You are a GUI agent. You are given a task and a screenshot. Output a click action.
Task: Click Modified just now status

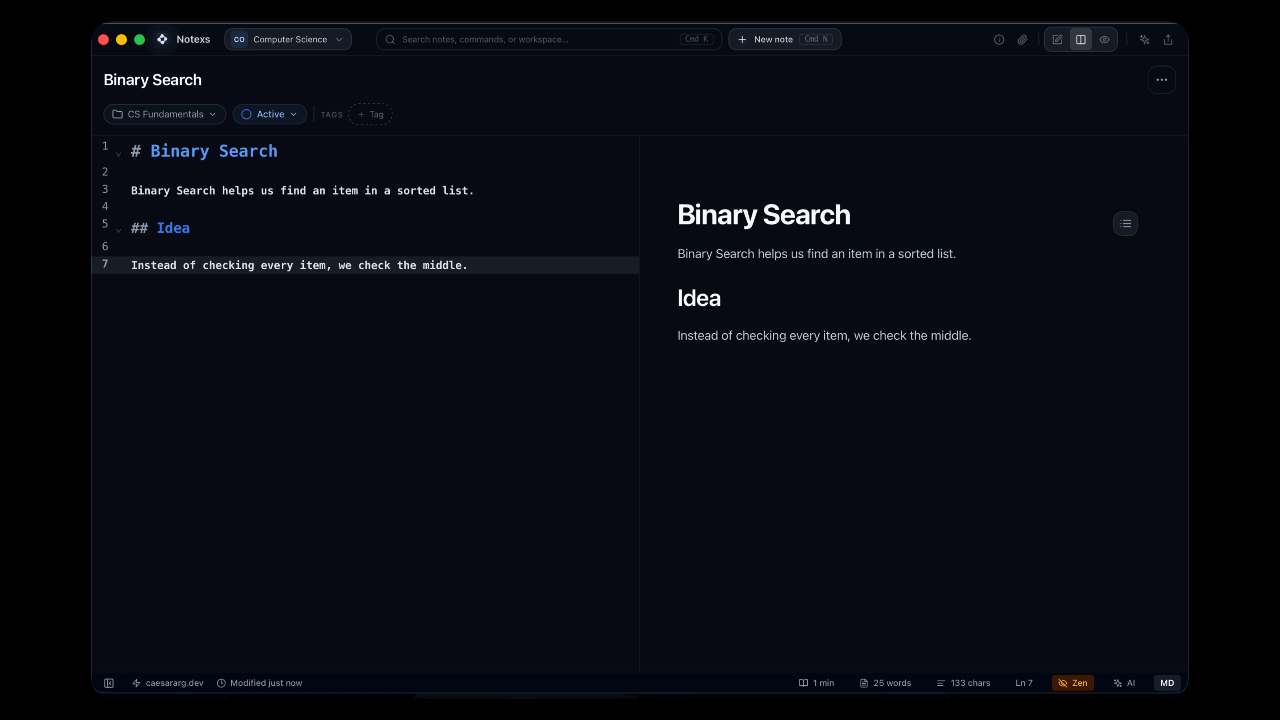[260, 683]
